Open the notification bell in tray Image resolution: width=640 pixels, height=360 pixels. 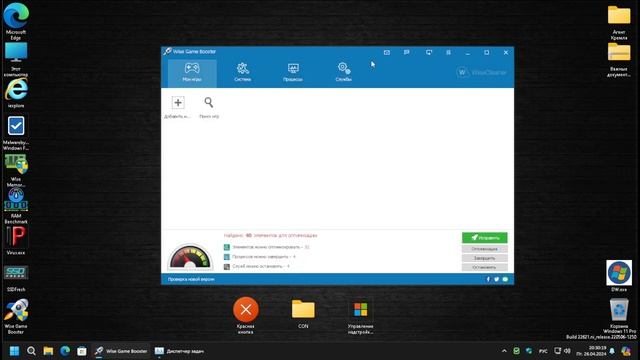[x=612, y=351]
